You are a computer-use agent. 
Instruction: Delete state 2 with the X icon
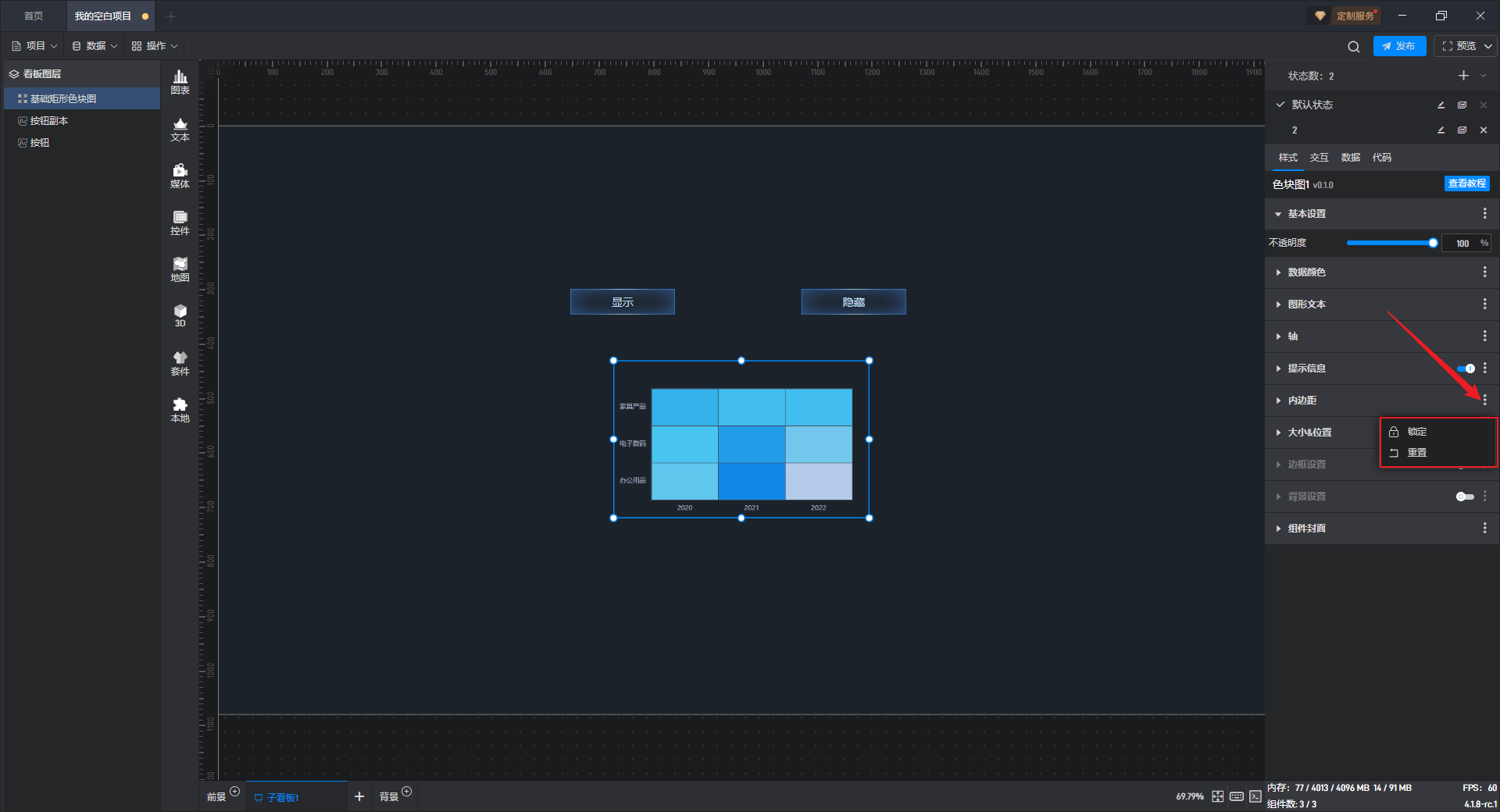(x=1483, y=130)
